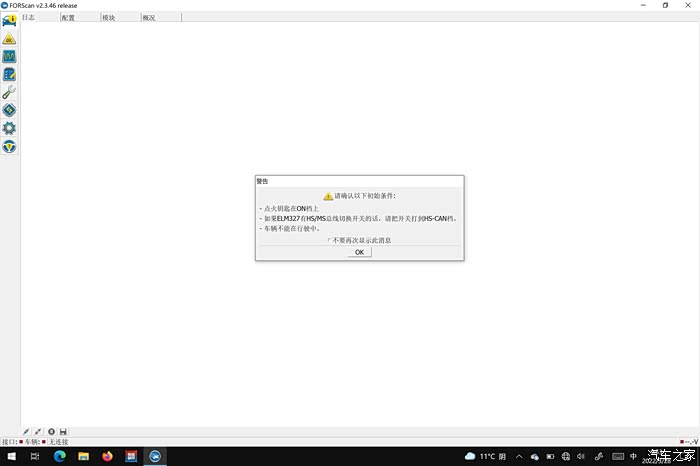Open the diagnostic trouble codes section
Screen dimensions: 700x466
(9, 39)
